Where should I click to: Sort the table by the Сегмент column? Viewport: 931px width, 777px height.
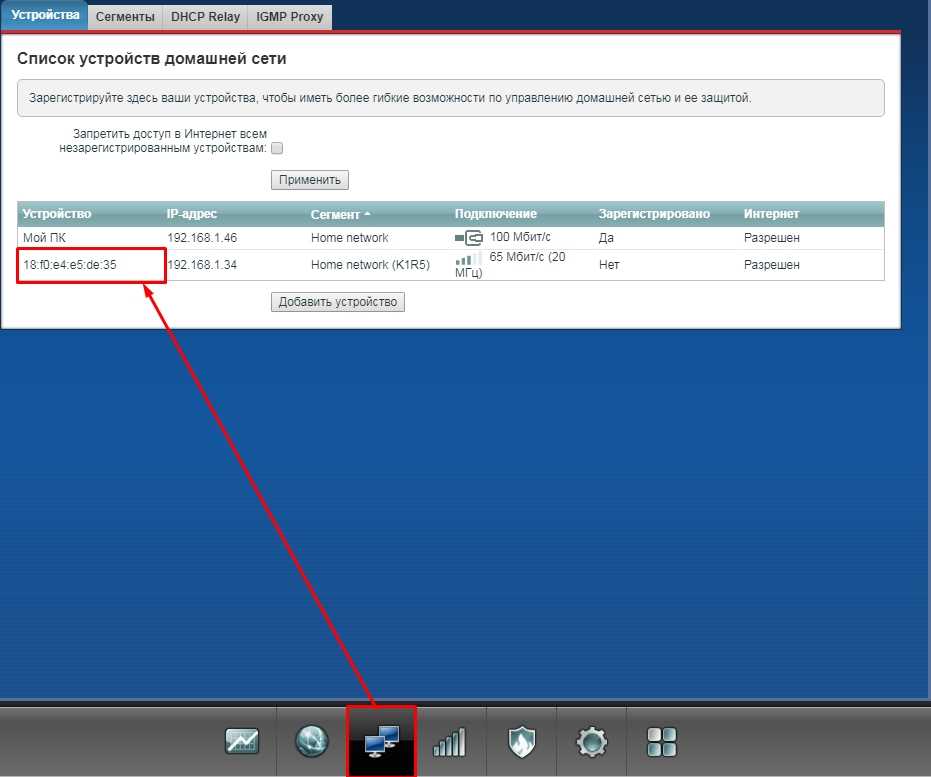pyautogui.click(x=340, y=214)
